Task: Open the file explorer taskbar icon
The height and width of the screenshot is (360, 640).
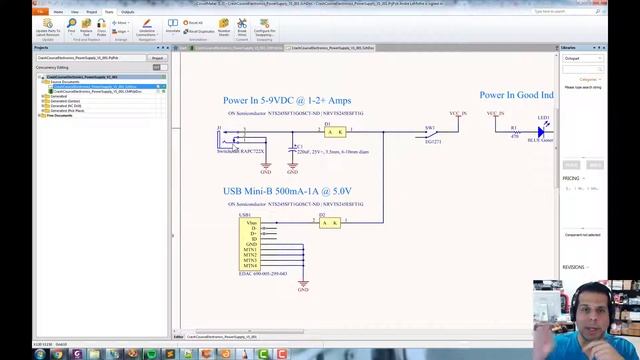Action: 95,354
